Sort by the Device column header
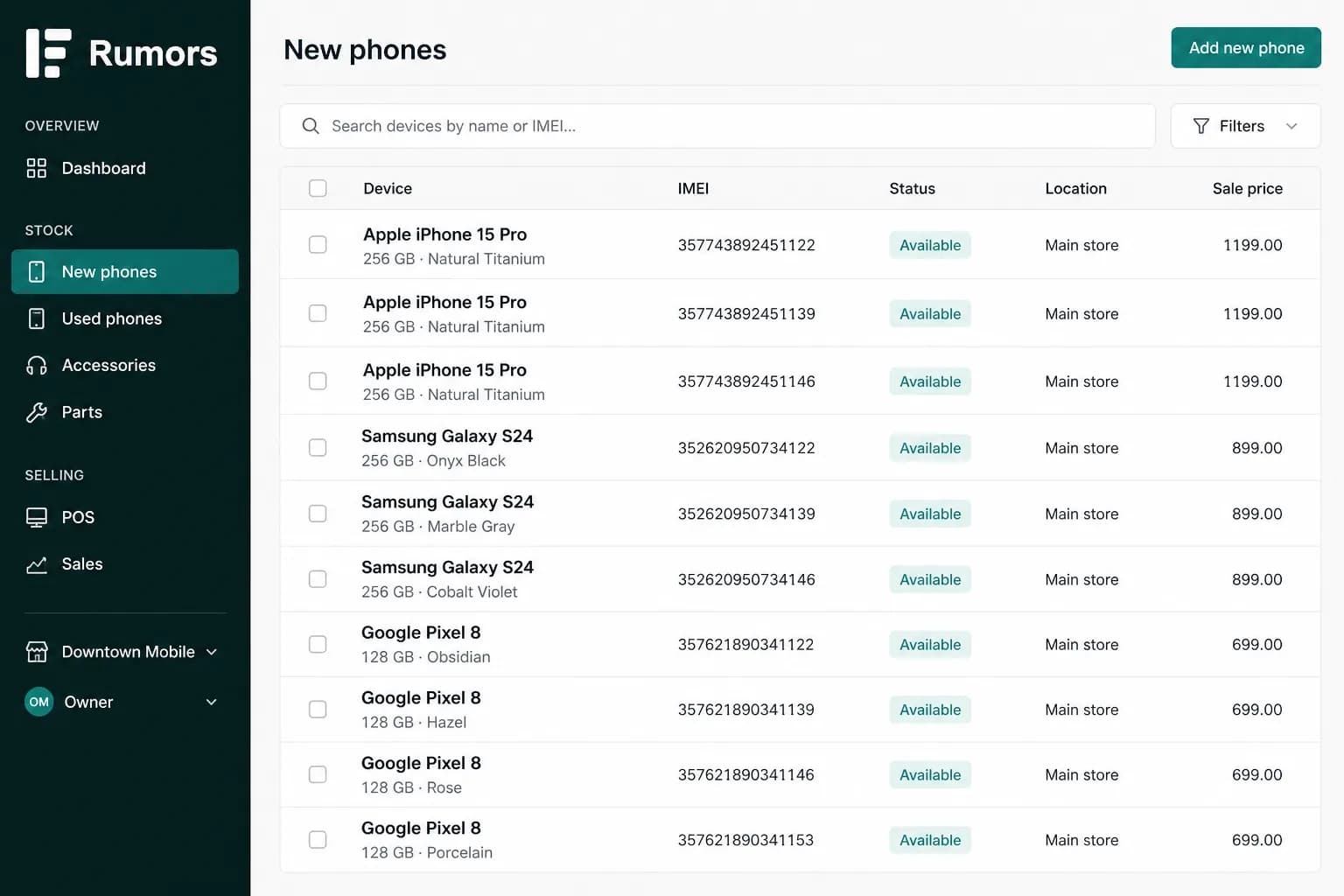Screen dimensions: 1344x896 [x=388, y=188]
